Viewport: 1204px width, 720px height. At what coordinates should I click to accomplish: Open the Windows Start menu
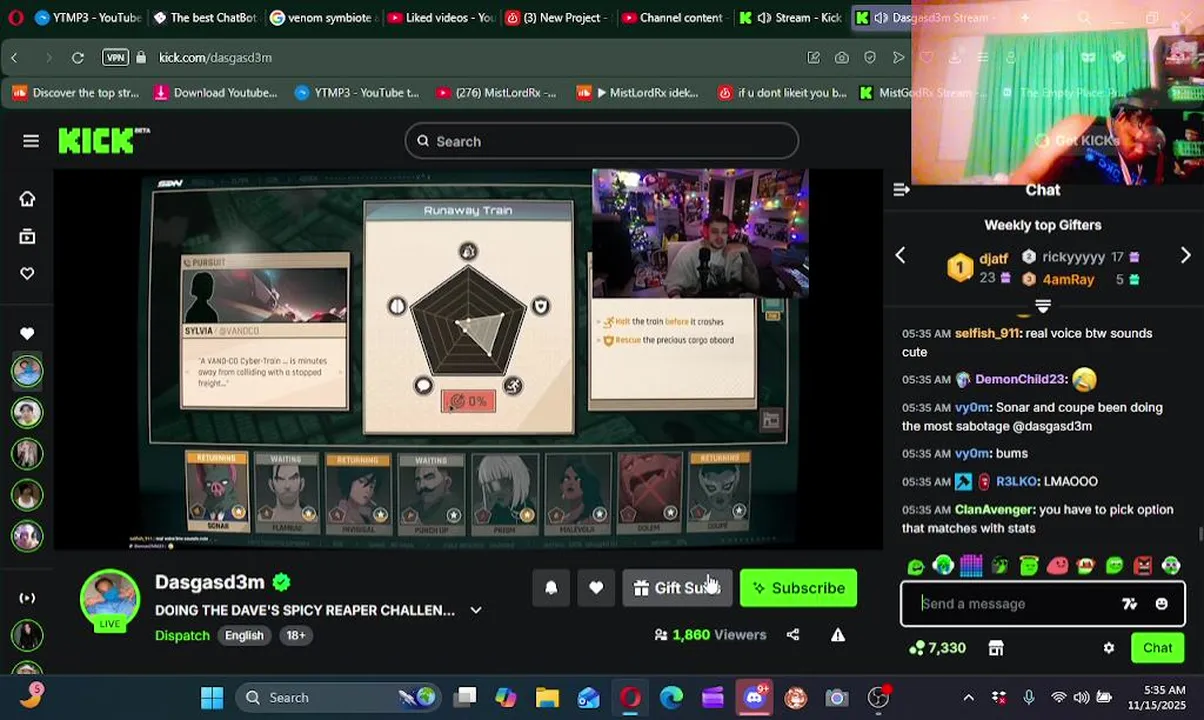tap(212, 698)
